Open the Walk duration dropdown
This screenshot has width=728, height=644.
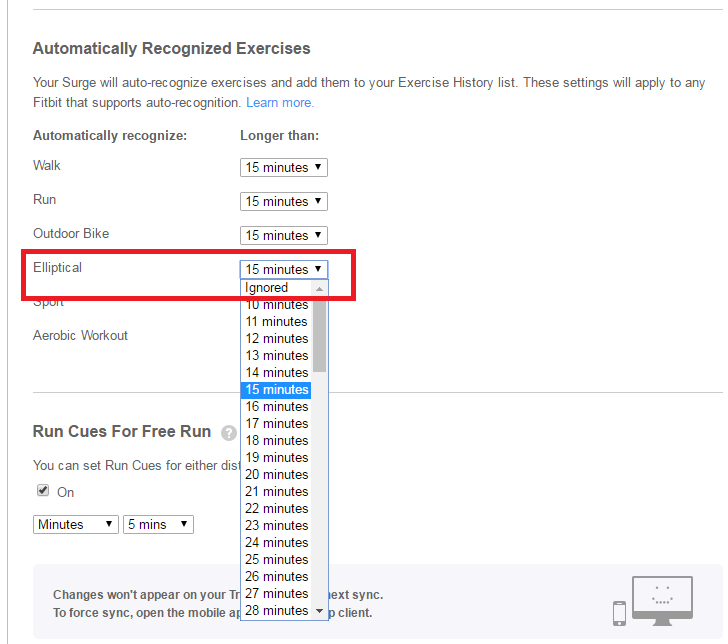point(283,167)
